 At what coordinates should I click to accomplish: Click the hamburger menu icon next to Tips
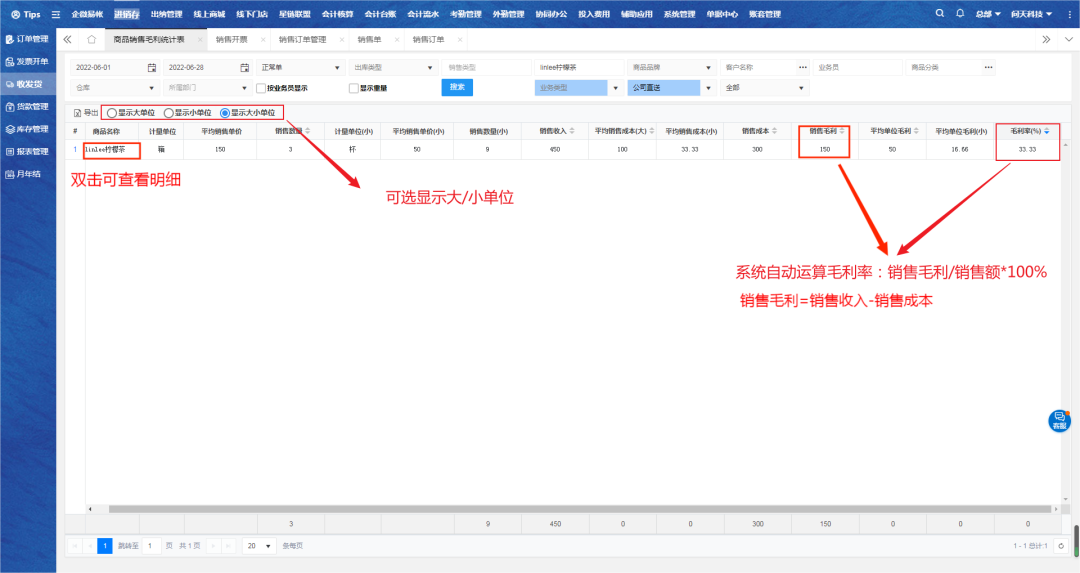[55, 15]
